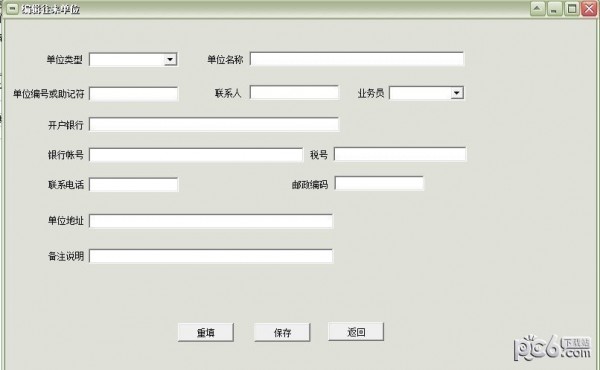
Task: Click the 备注说明 input field
Action: pos(211,256)
